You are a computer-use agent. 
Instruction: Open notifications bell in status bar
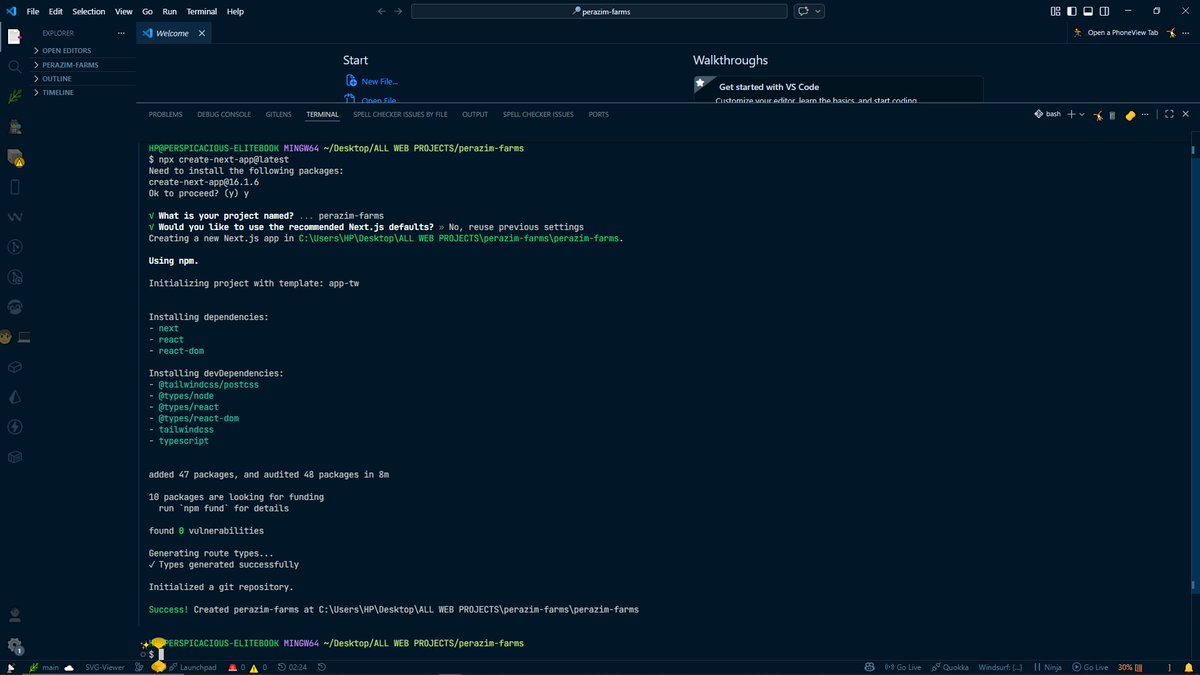click(x=1188, y=667)
